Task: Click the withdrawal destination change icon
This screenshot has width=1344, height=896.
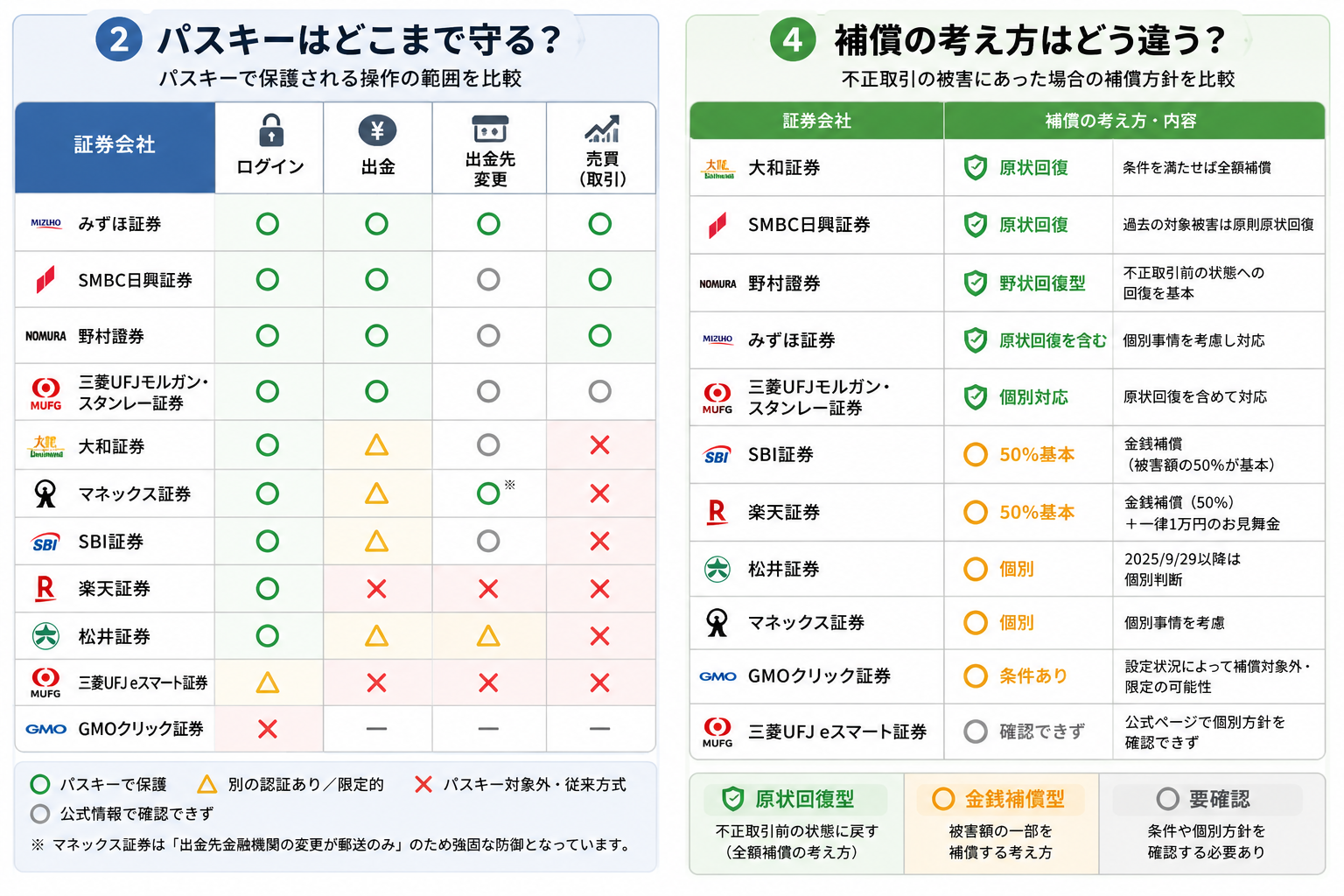Action: 490,129
